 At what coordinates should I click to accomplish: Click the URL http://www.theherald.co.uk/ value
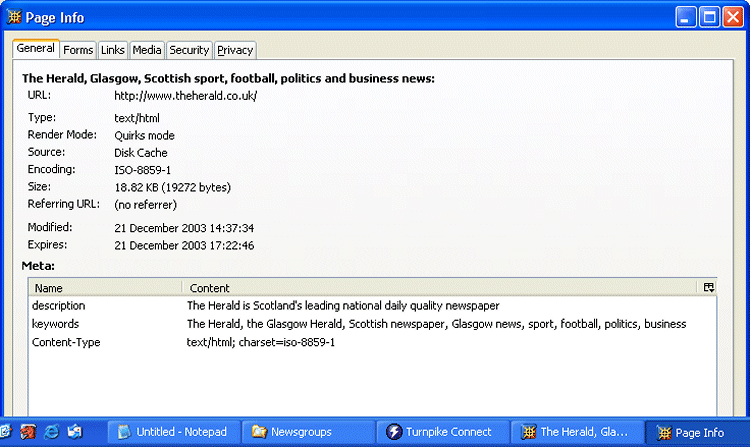pyautogui.click(x=186, y=96)
